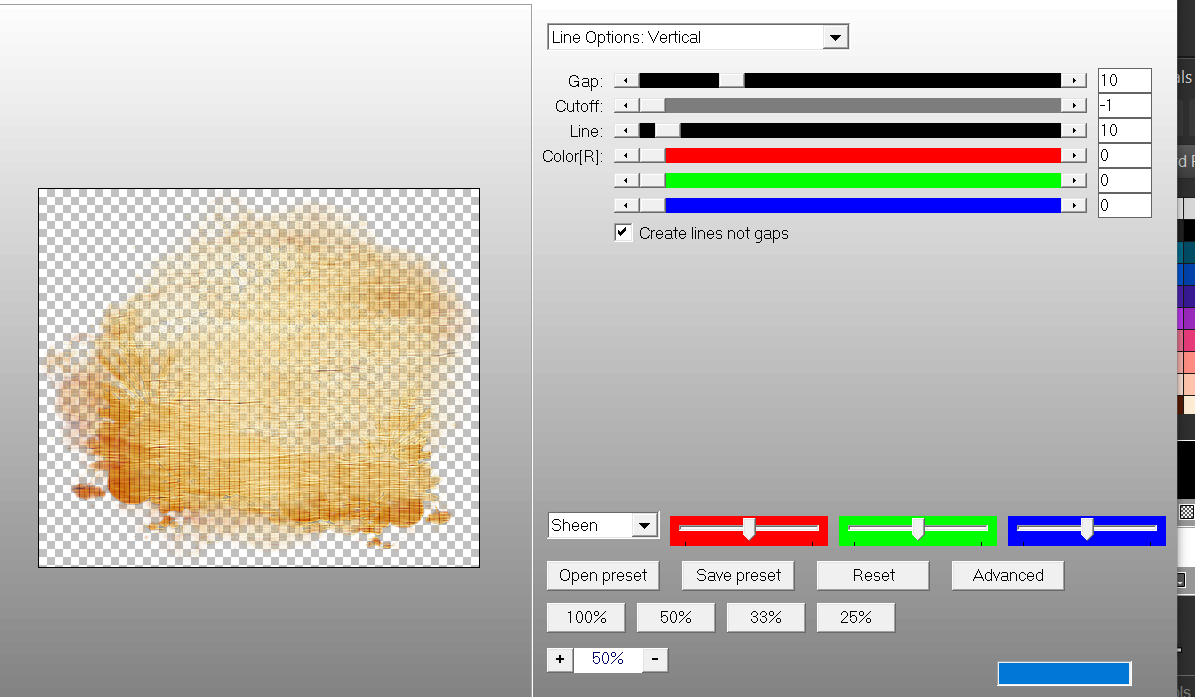Click the red Sheen slider handle
This screenshot has height=697, width=1195.
tap(748, 529)
